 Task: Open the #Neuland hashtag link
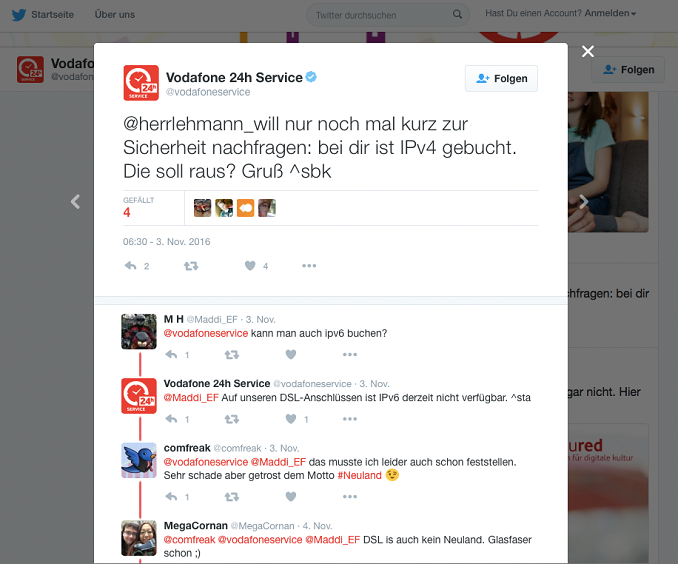(359, 475)
